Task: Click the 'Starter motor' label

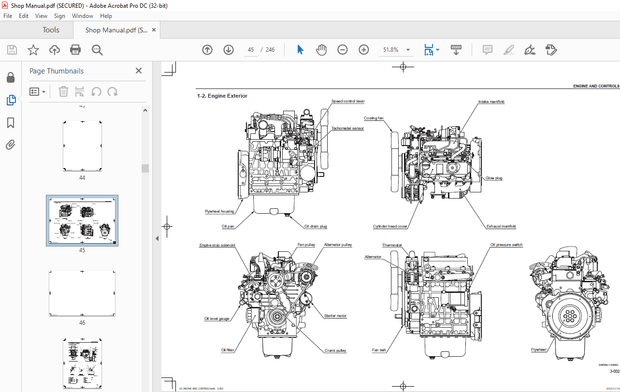Action: (335, 316)
